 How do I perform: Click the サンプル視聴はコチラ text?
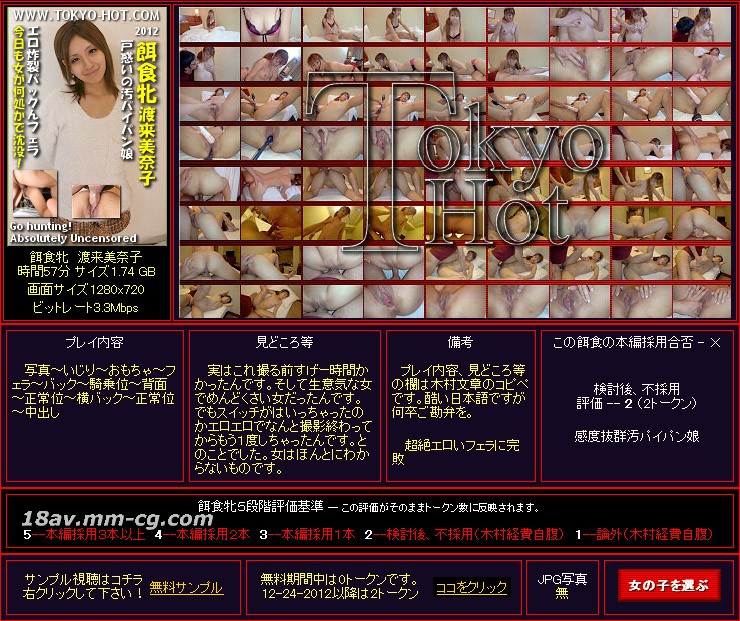pos(83,579)
